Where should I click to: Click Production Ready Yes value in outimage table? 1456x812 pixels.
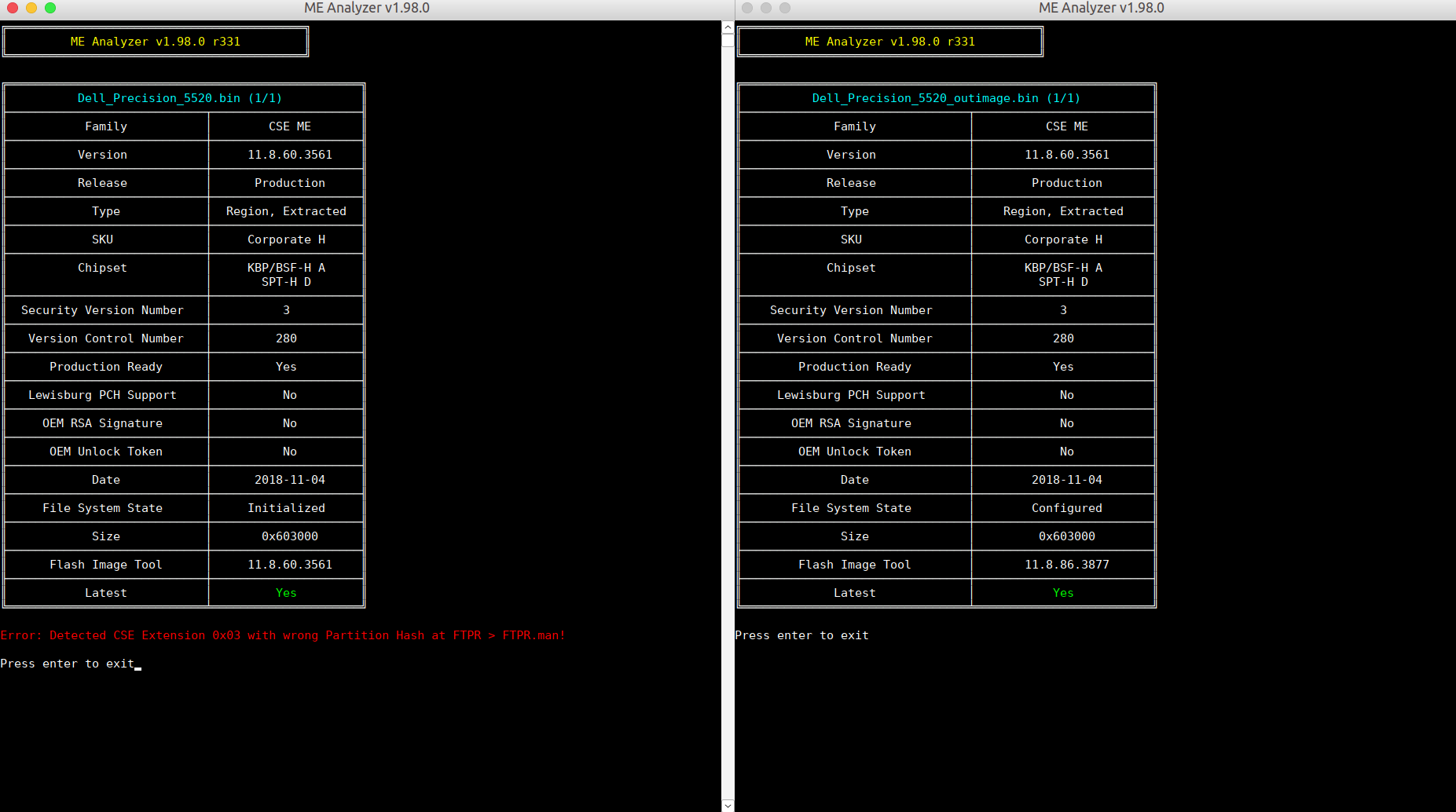coord(1063,367)
